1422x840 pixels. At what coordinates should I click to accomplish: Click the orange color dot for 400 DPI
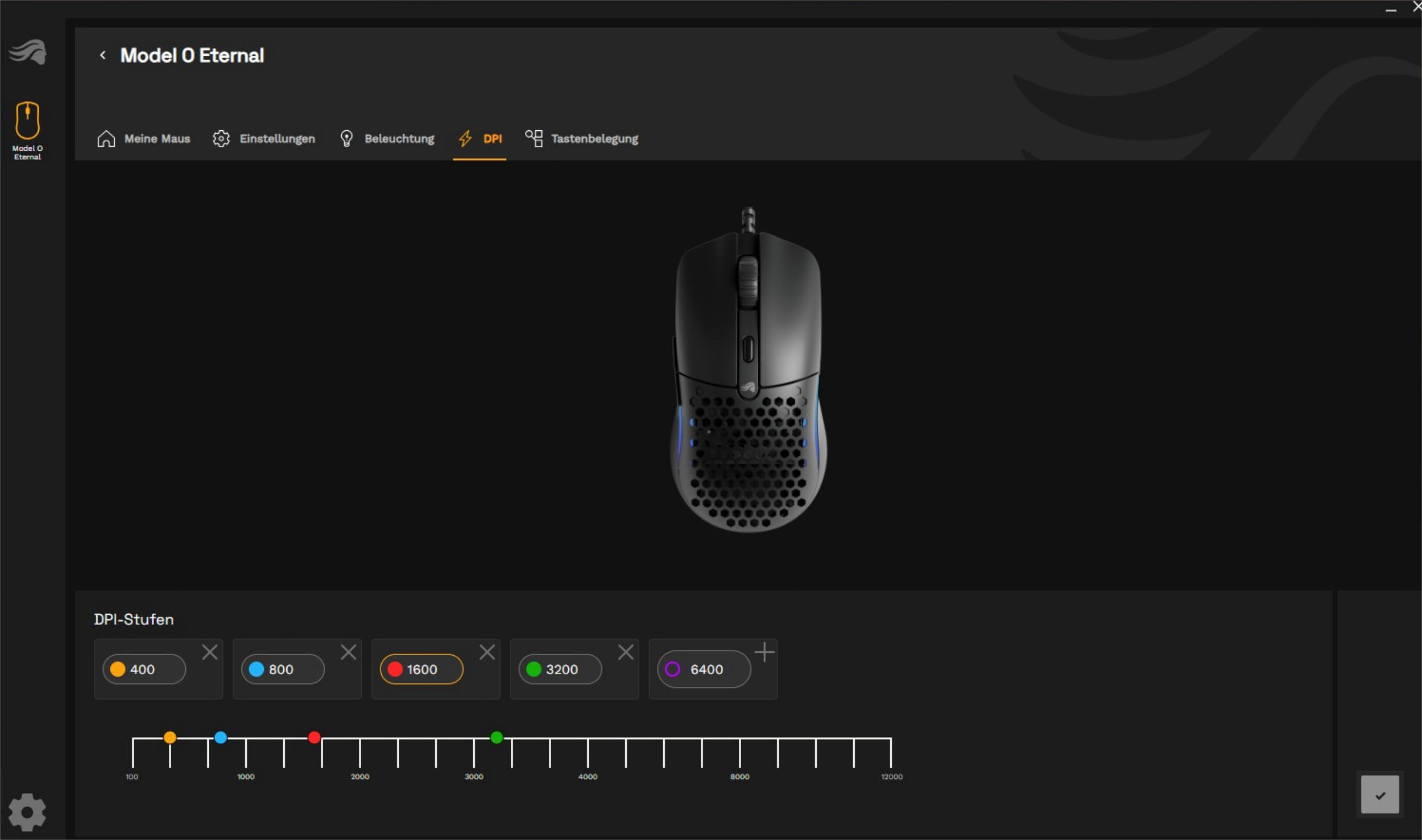pos(118,669)
